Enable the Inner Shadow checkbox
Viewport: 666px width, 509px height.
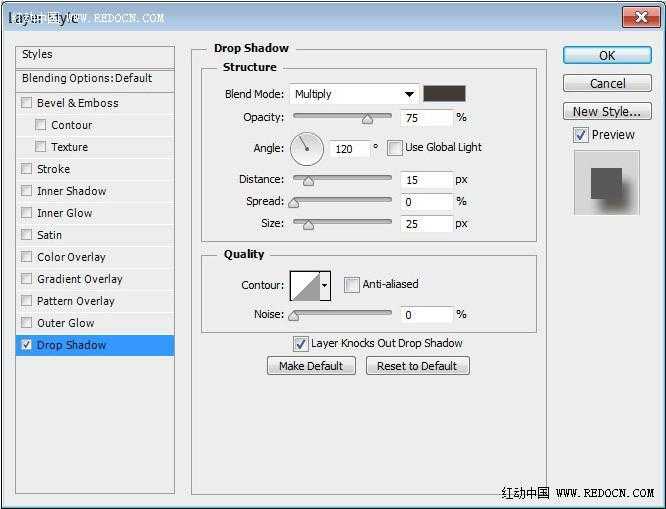click(x=26, y=191)
